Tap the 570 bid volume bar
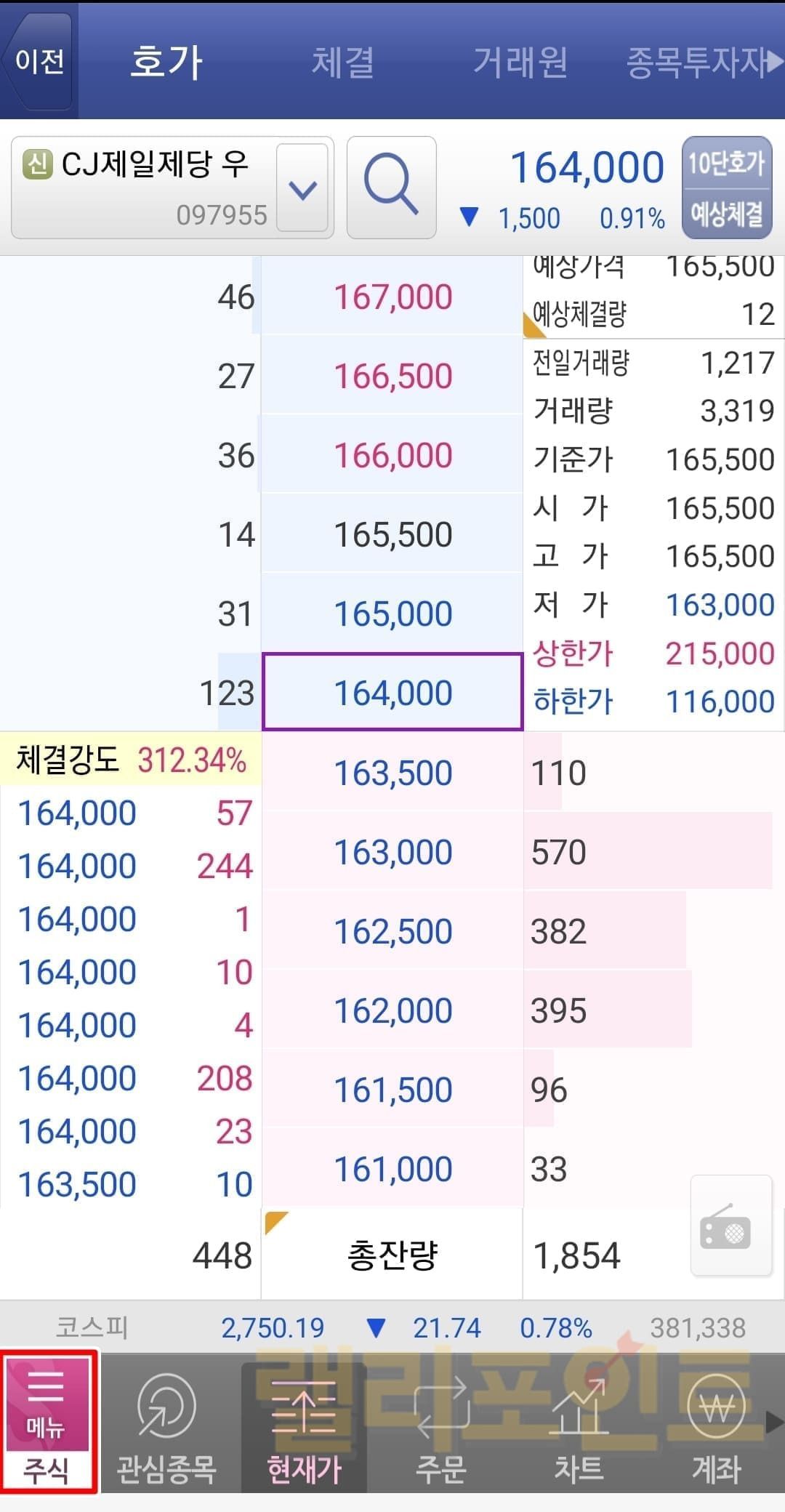The width and height of the screenshot is (785, 1512). (647, 851)
